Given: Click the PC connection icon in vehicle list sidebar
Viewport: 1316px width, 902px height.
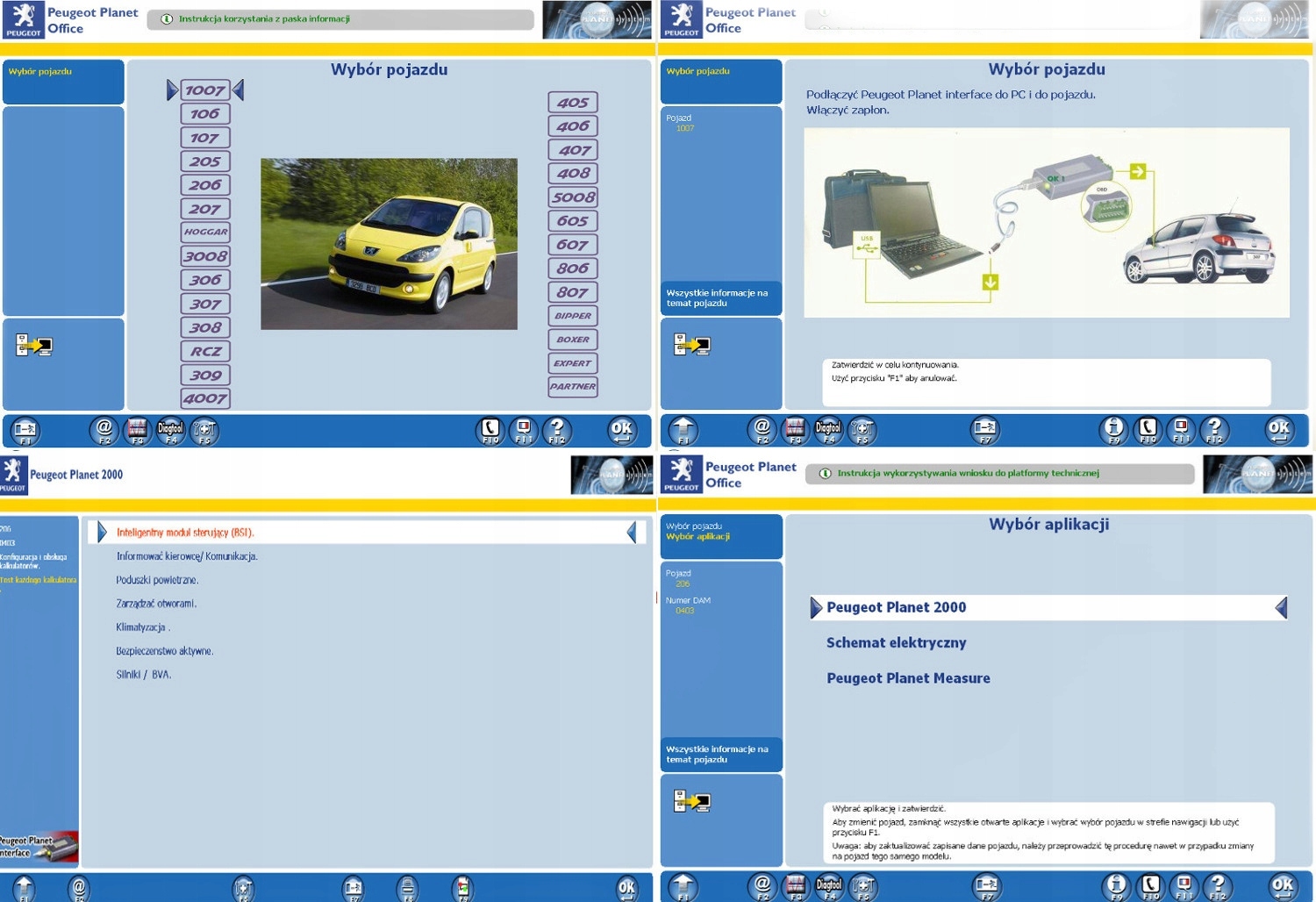Looking at the screenshot, I should pyautogui.click(x=34, y=346).
